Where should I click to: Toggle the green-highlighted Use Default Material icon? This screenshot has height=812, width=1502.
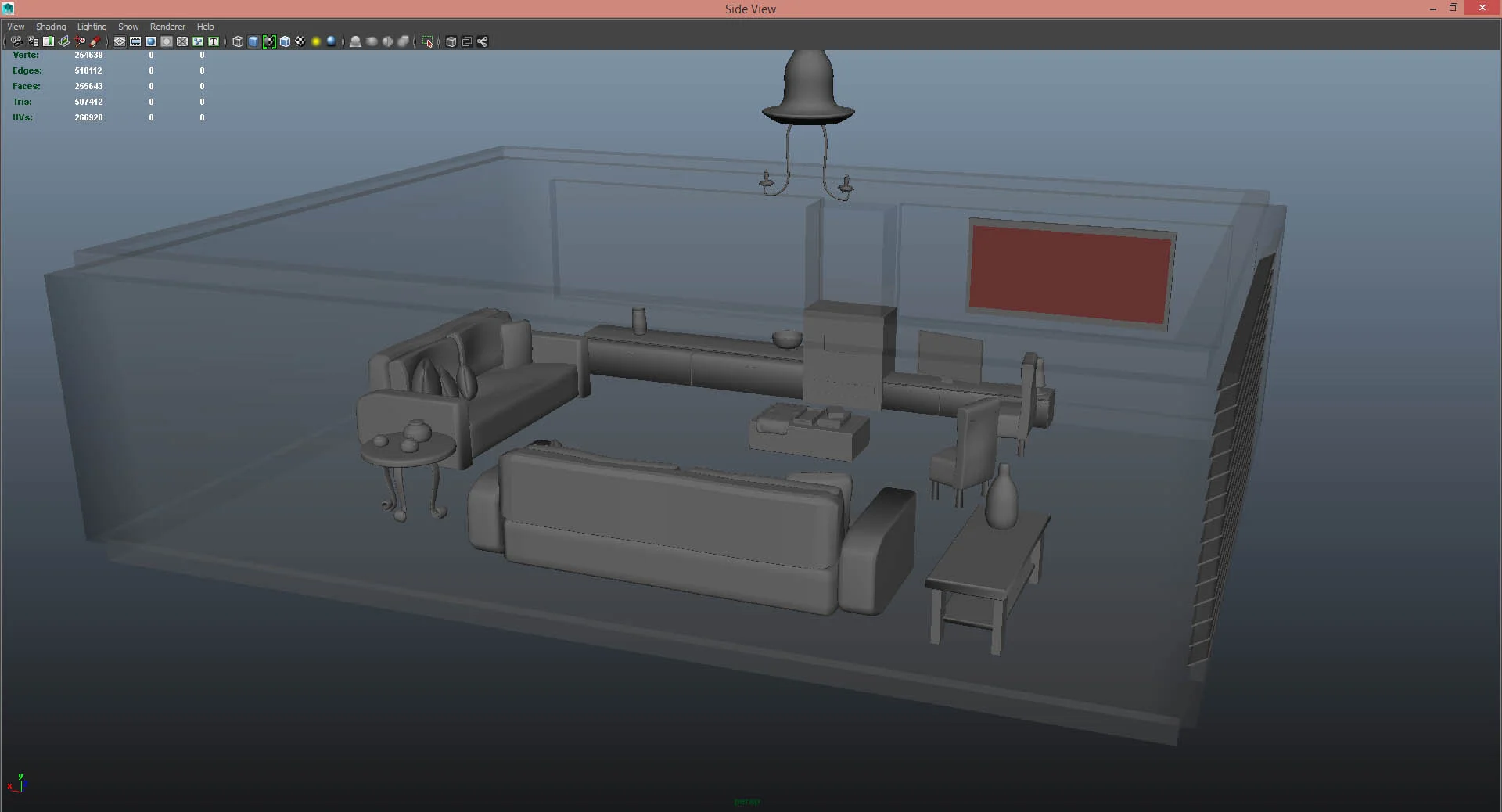[x=269, y=41]
